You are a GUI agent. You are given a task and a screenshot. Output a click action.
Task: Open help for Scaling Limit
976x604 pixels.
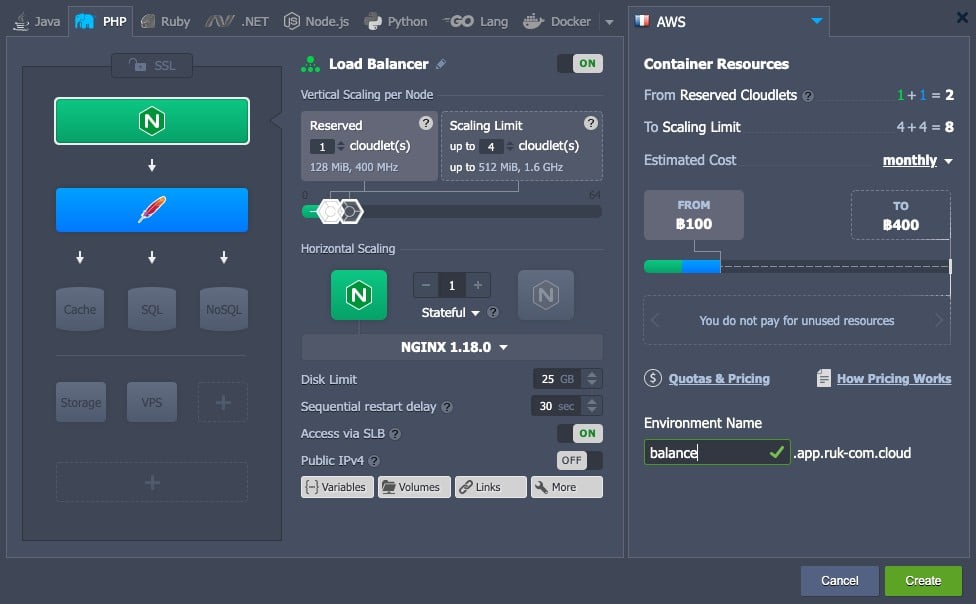[x=591, y=123]
